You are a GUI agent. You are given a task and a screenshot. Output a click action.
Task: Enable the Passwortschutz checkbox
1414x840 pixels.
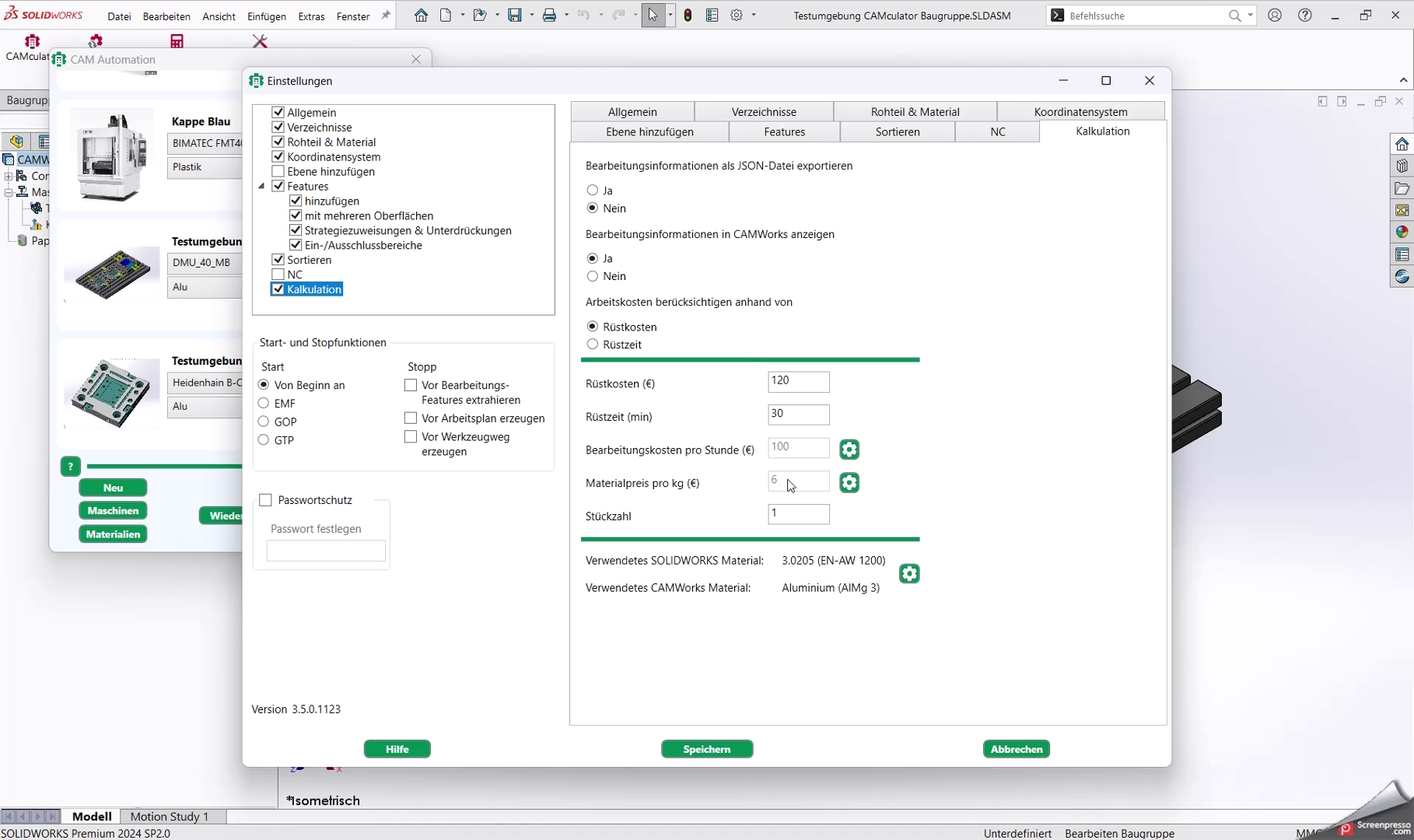tap(266, 500)
